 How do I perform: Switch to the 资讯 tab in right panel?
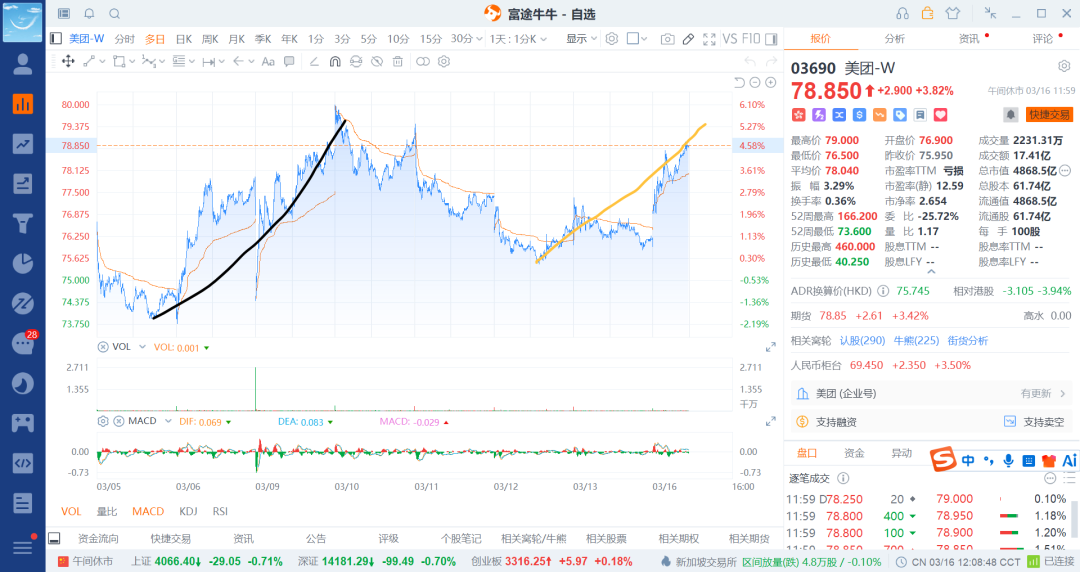pos(969,39)
